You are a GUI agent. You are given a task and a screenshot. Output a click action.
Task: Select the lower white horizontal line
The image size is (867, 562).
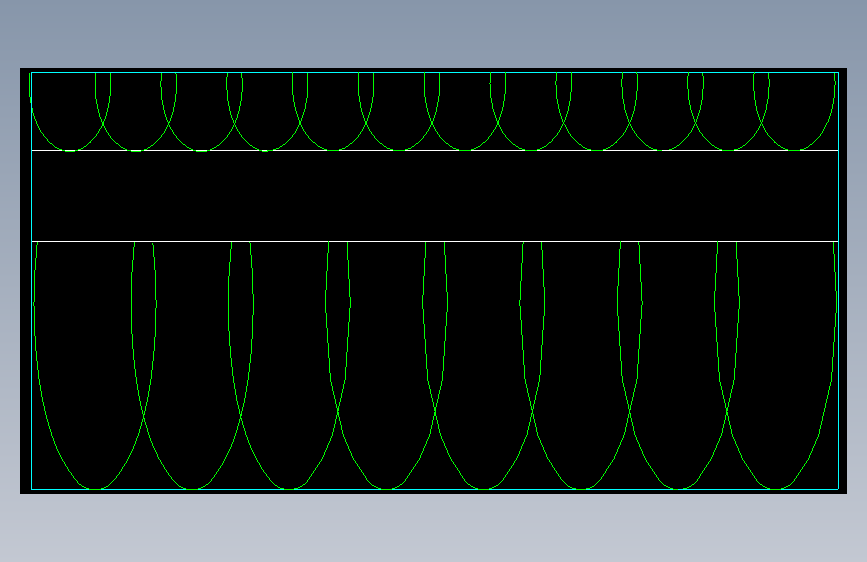click(435, 241)
